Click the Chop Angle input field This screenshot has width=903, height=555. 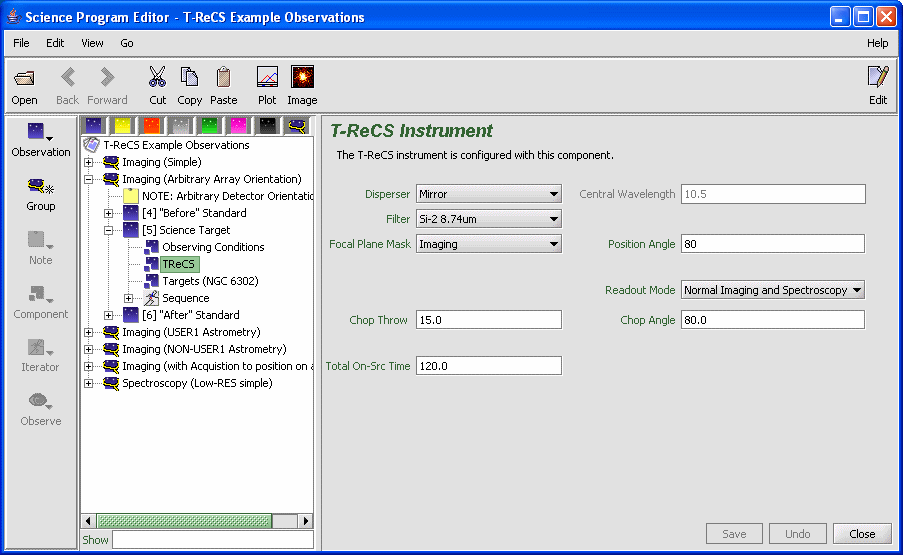click(773, 320)
